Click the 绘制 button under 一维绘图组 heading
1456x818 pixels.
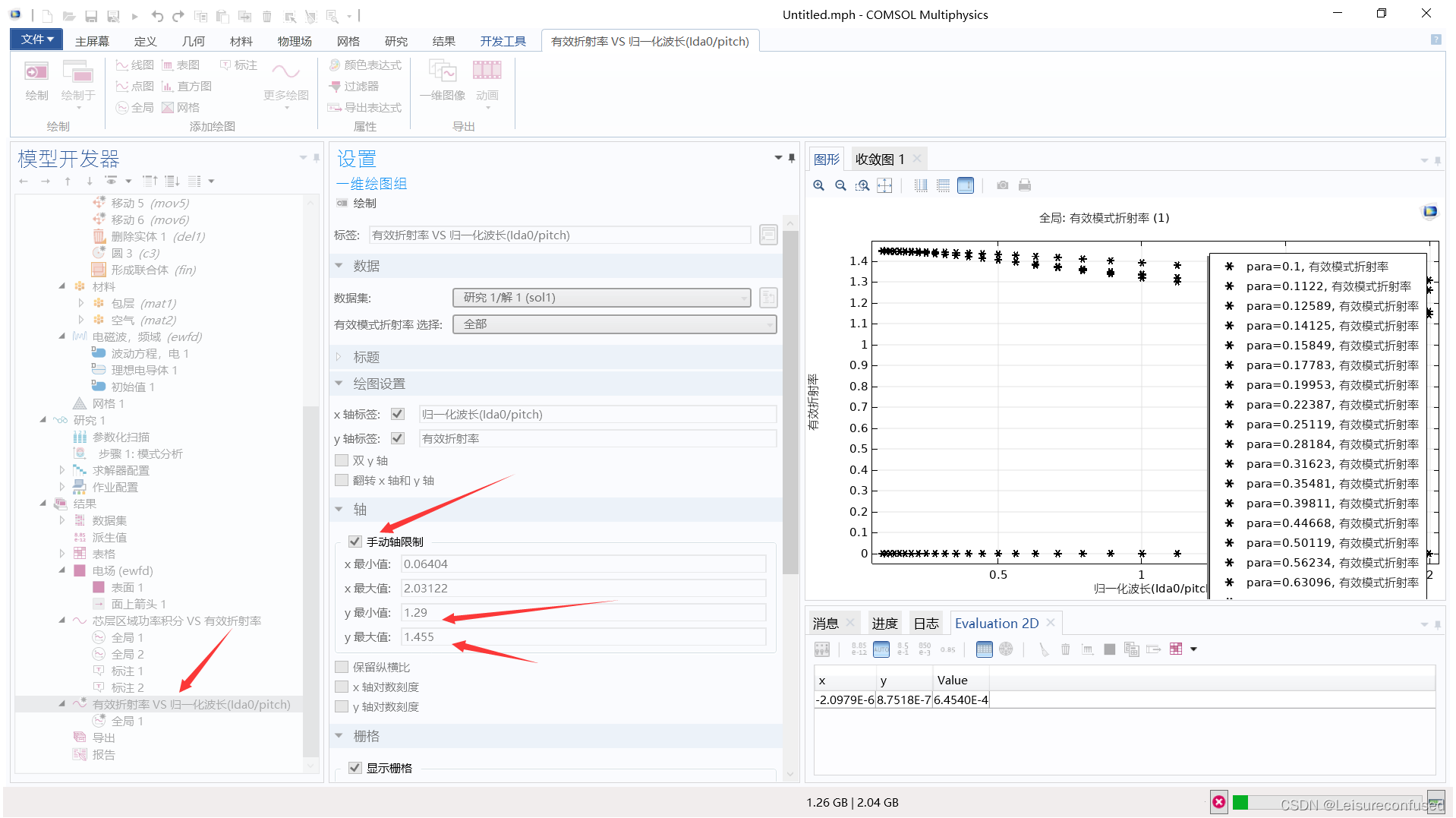(357, 204)
